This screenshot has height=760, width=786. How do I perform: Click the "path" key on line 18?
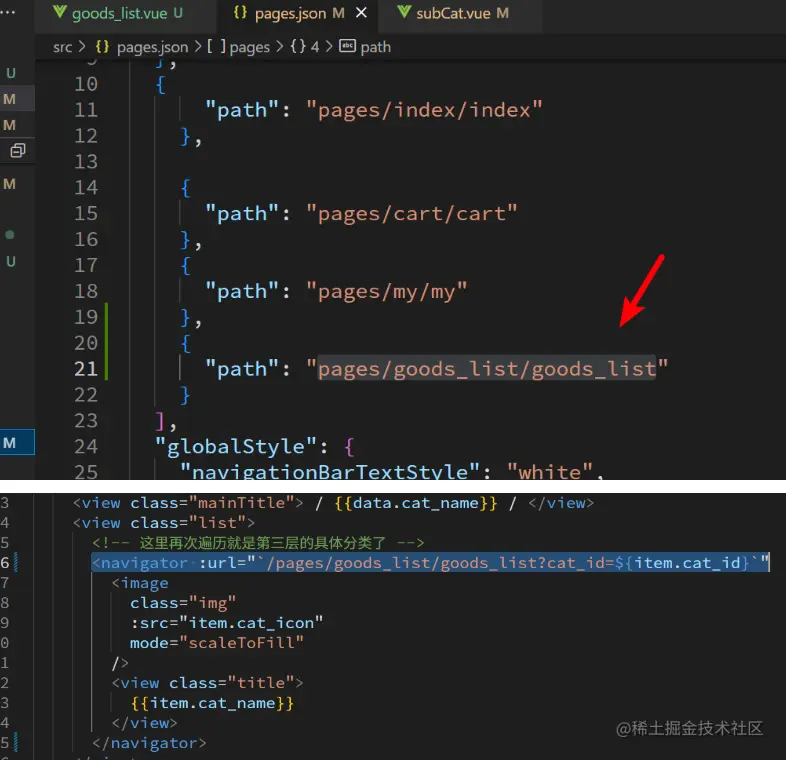(x=242, y=291)
